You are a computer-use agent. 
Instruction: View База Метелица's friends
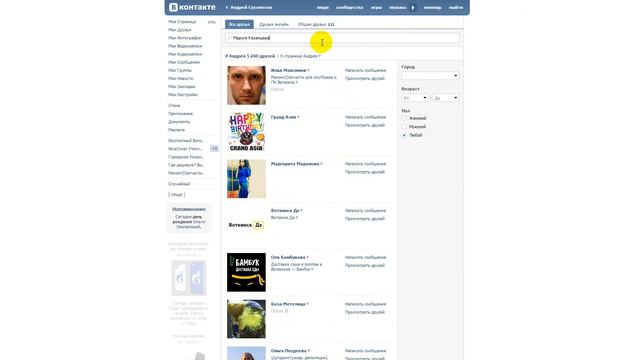pos(364,312)
